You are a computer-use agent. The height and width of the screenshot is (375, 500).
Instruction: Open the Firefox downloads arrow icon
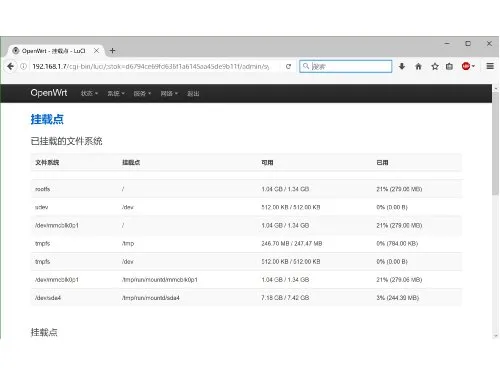[402, 66]
